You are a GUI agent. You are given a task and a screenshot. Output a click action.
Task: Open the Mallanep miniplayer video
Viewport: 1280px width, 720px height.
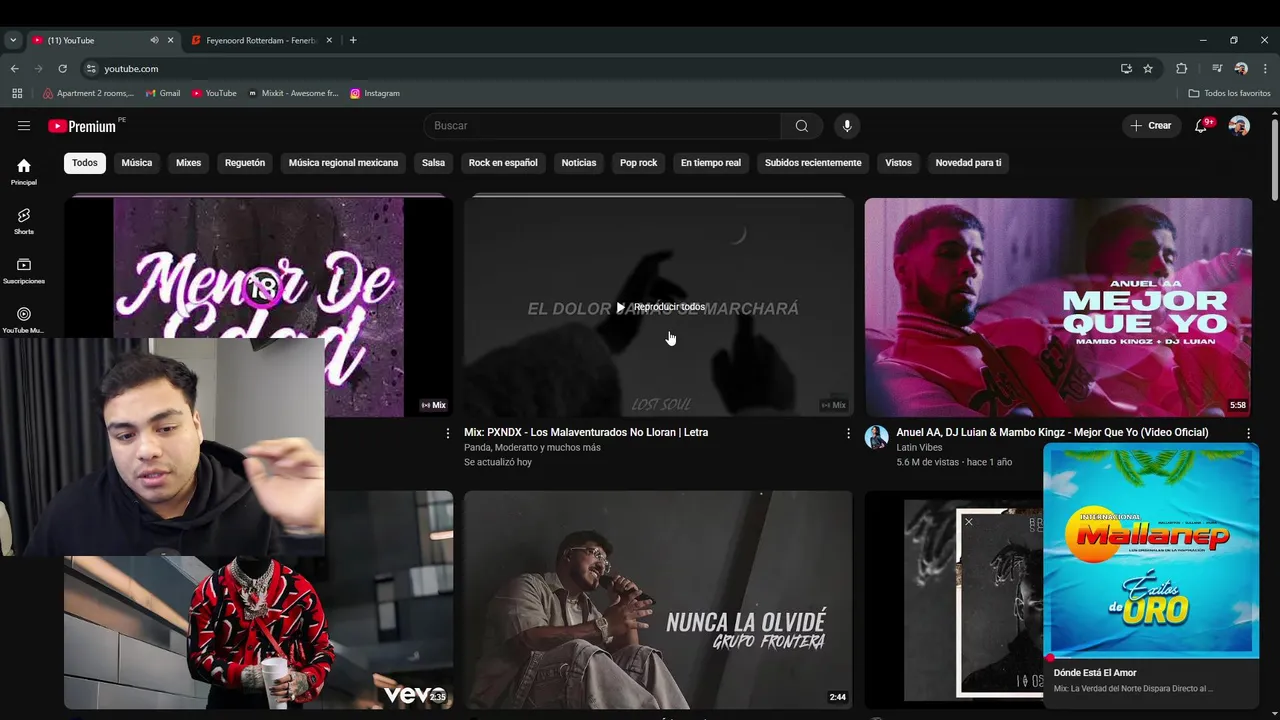[1151, 550]
